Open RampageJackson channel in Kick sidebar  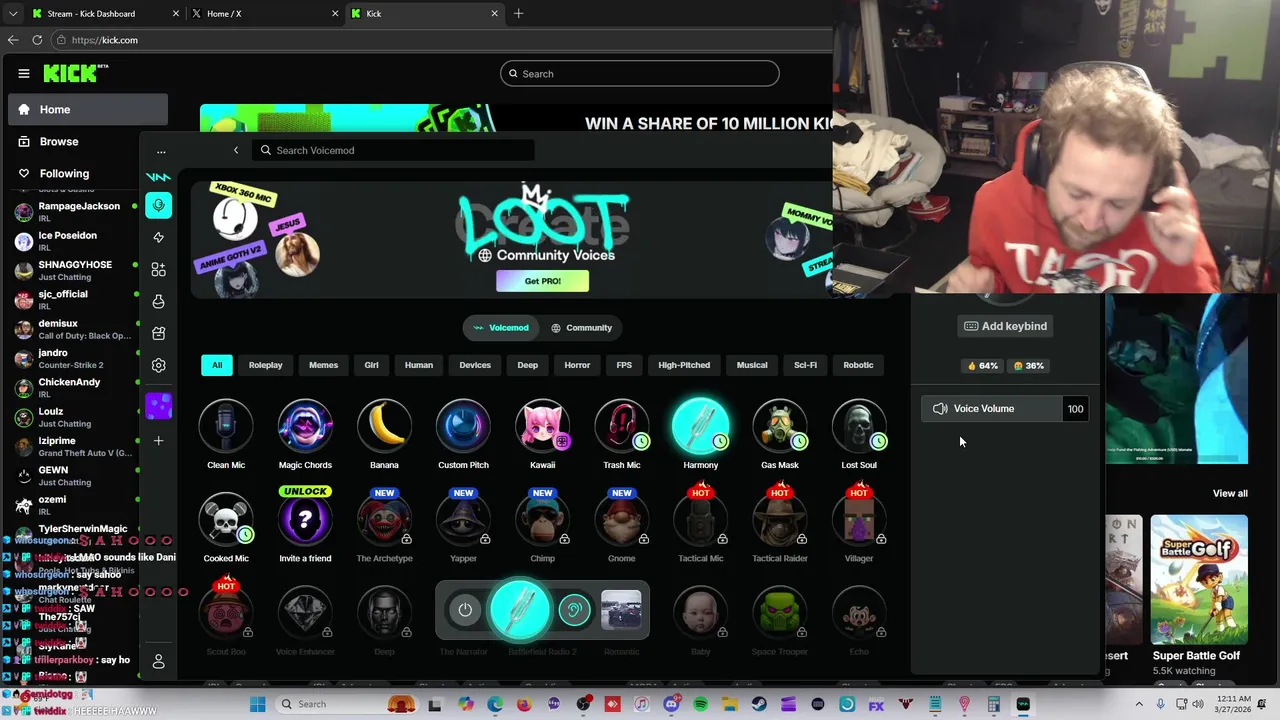coord(76,211)
